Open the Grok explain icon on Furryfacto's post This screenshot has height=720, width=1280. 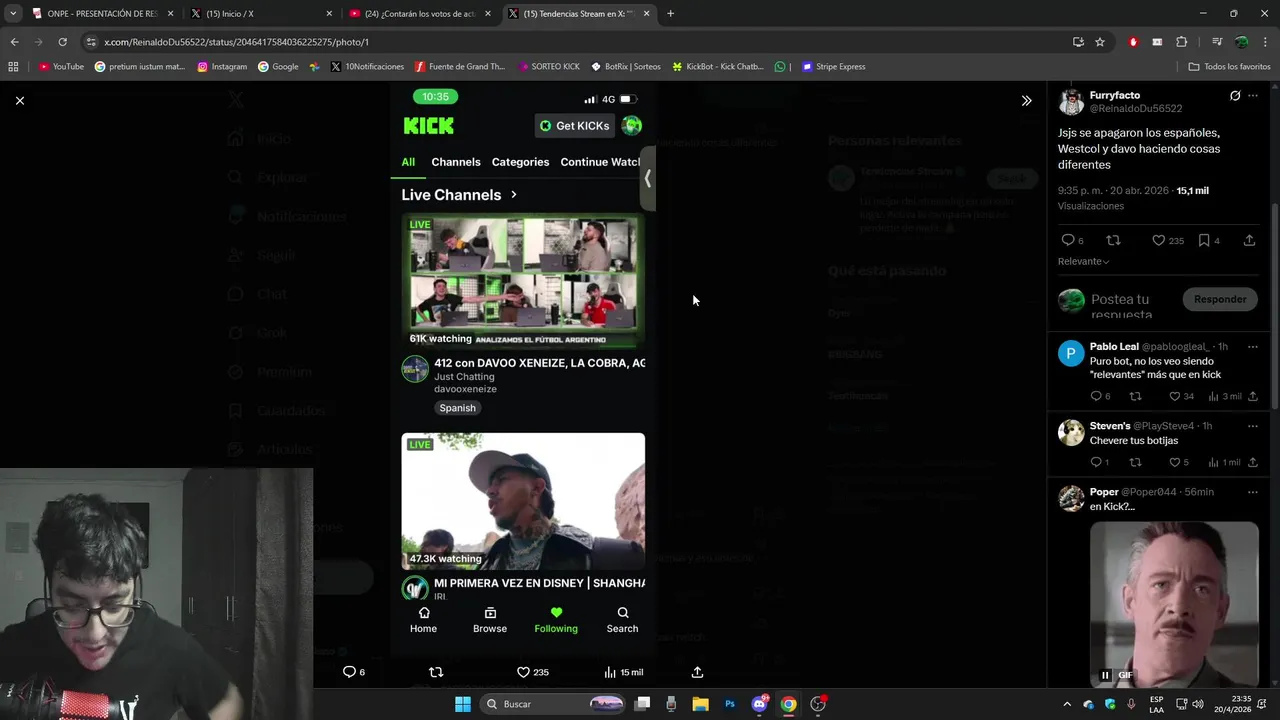(x=1235, y=96)
